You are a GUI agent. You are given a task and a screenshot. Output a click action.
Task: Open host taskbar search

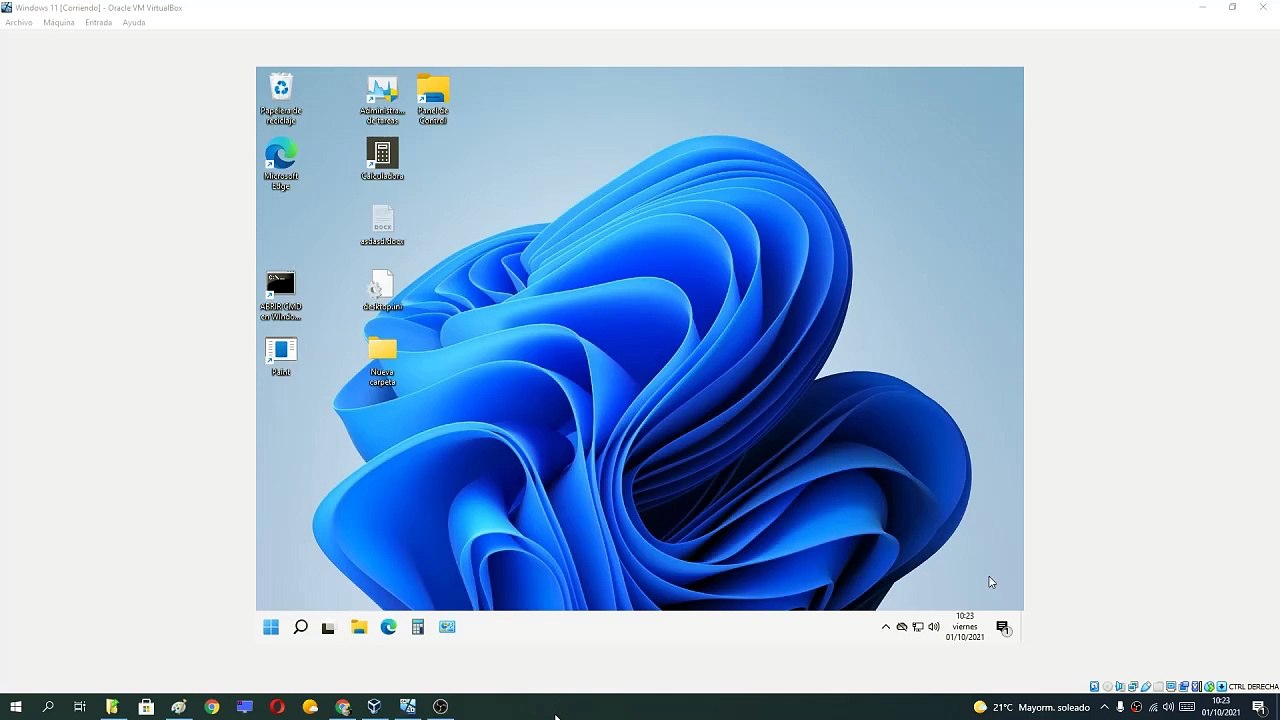[48, 707]
